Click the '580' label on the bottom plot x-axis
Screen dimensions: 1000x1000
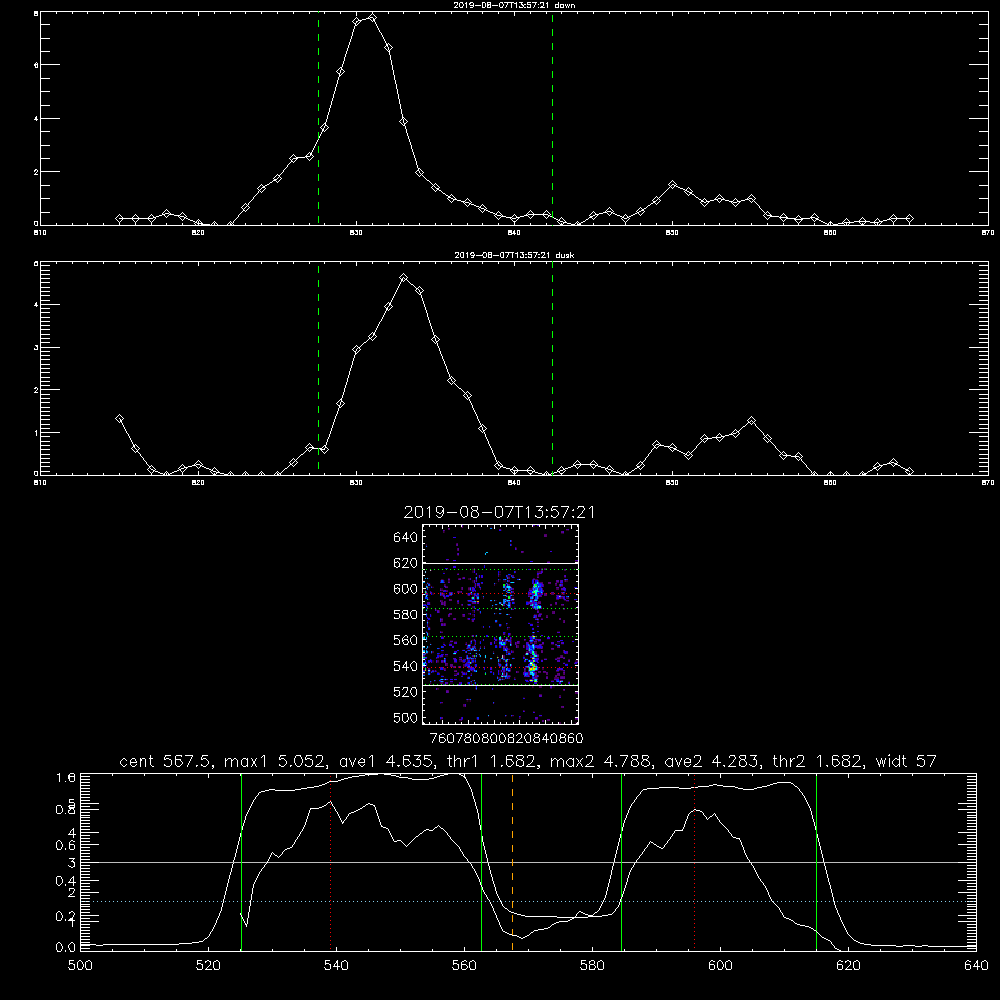click(592, 966)
